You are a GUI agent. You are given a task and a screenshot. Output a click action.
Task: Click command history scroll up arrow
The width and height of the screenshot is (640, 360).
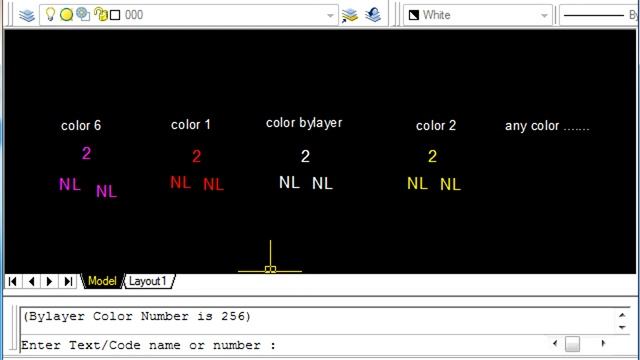click(622, 315)
